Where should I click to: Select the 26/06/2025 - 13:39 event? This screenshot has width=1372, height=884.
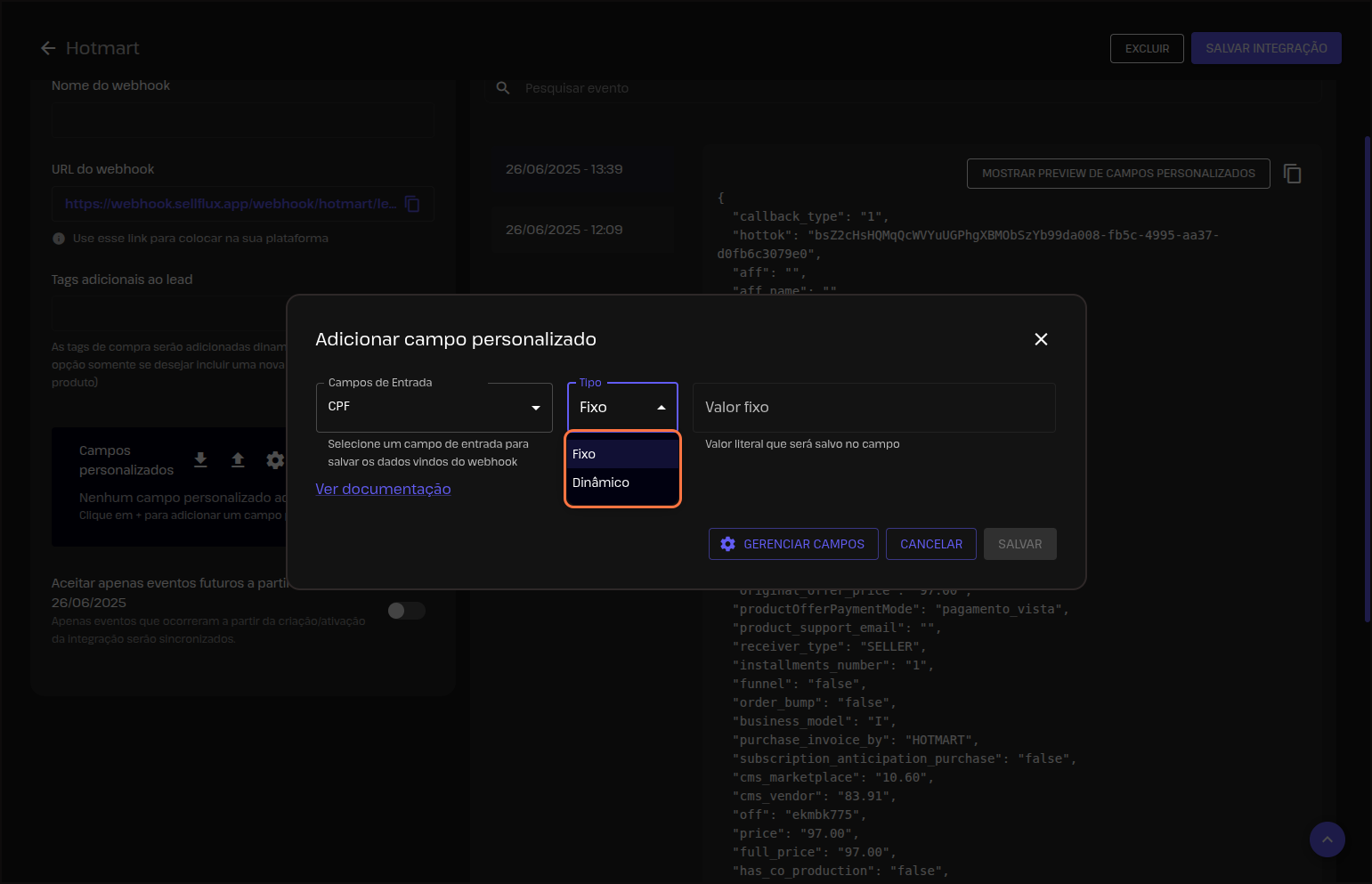pyautogui.click(x=564, y=169)
